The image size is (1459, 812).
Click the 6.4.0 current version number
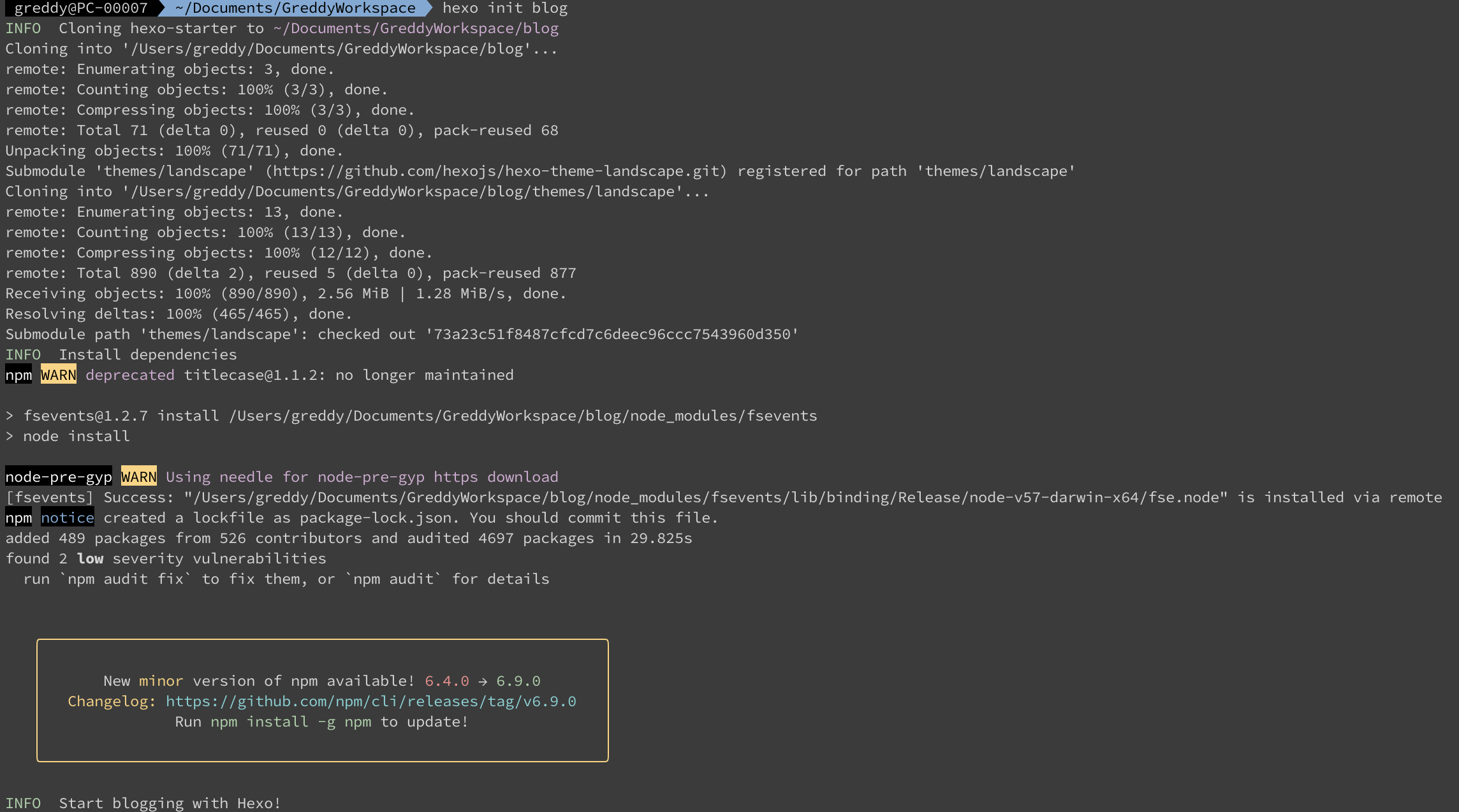446,681
